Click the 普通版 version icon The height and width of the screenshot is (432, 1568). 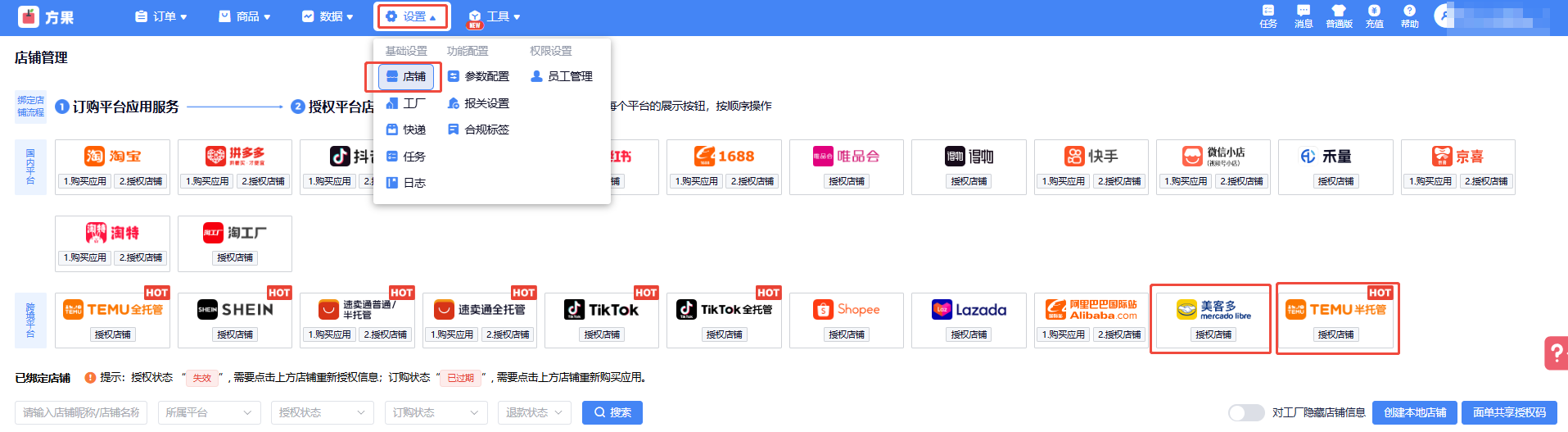point(1339,16)
